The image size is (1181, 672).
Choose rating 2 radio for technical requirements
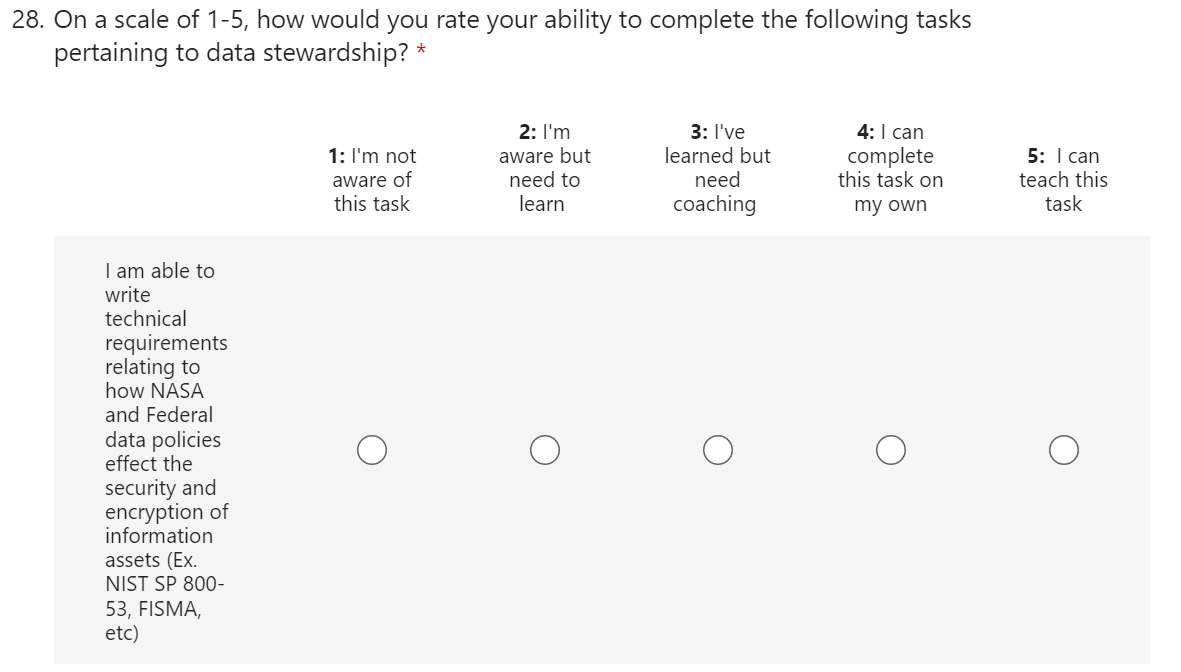click(x=544, y=450)
